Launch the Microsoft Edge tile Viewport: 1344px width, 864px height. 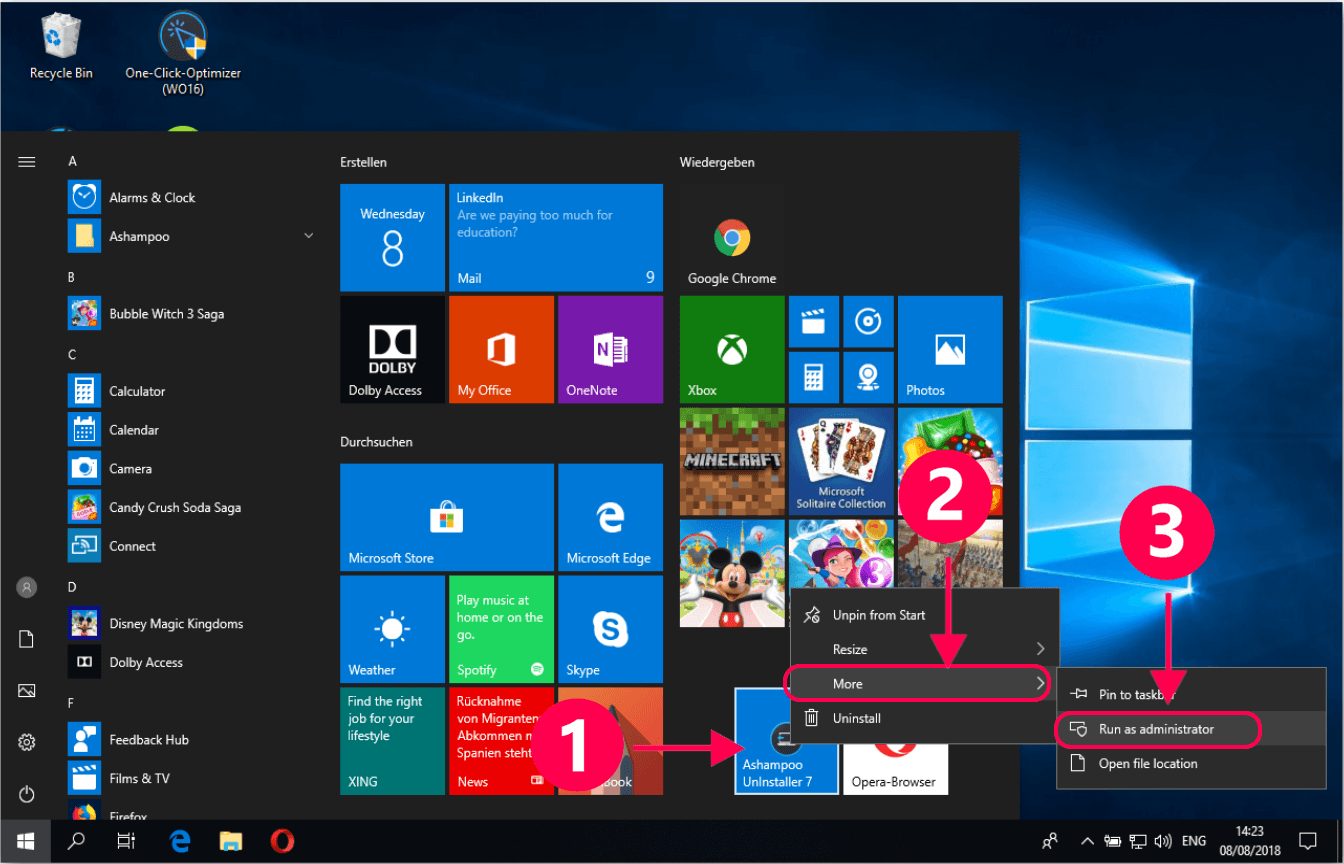pyautogui.click(x=610, y=517)
